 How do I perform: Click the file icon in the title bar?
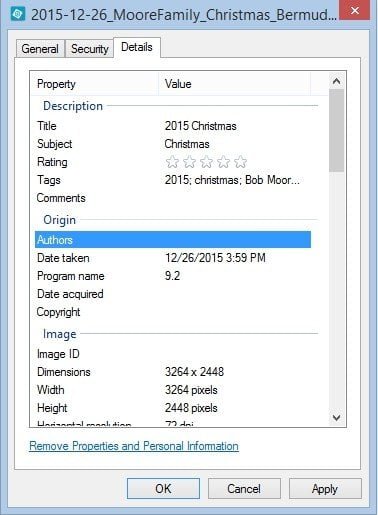click(x=18, y=14)
